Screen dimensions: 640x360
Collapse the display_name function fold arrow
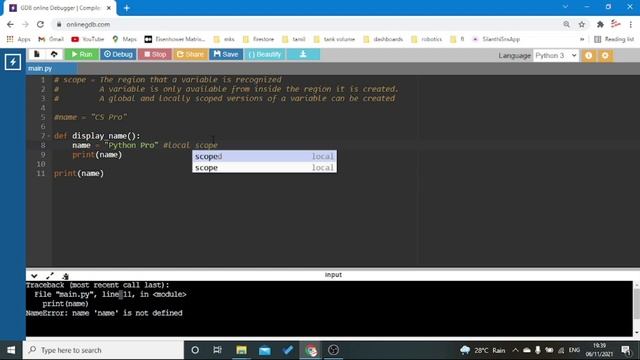(x=49, y=136)
